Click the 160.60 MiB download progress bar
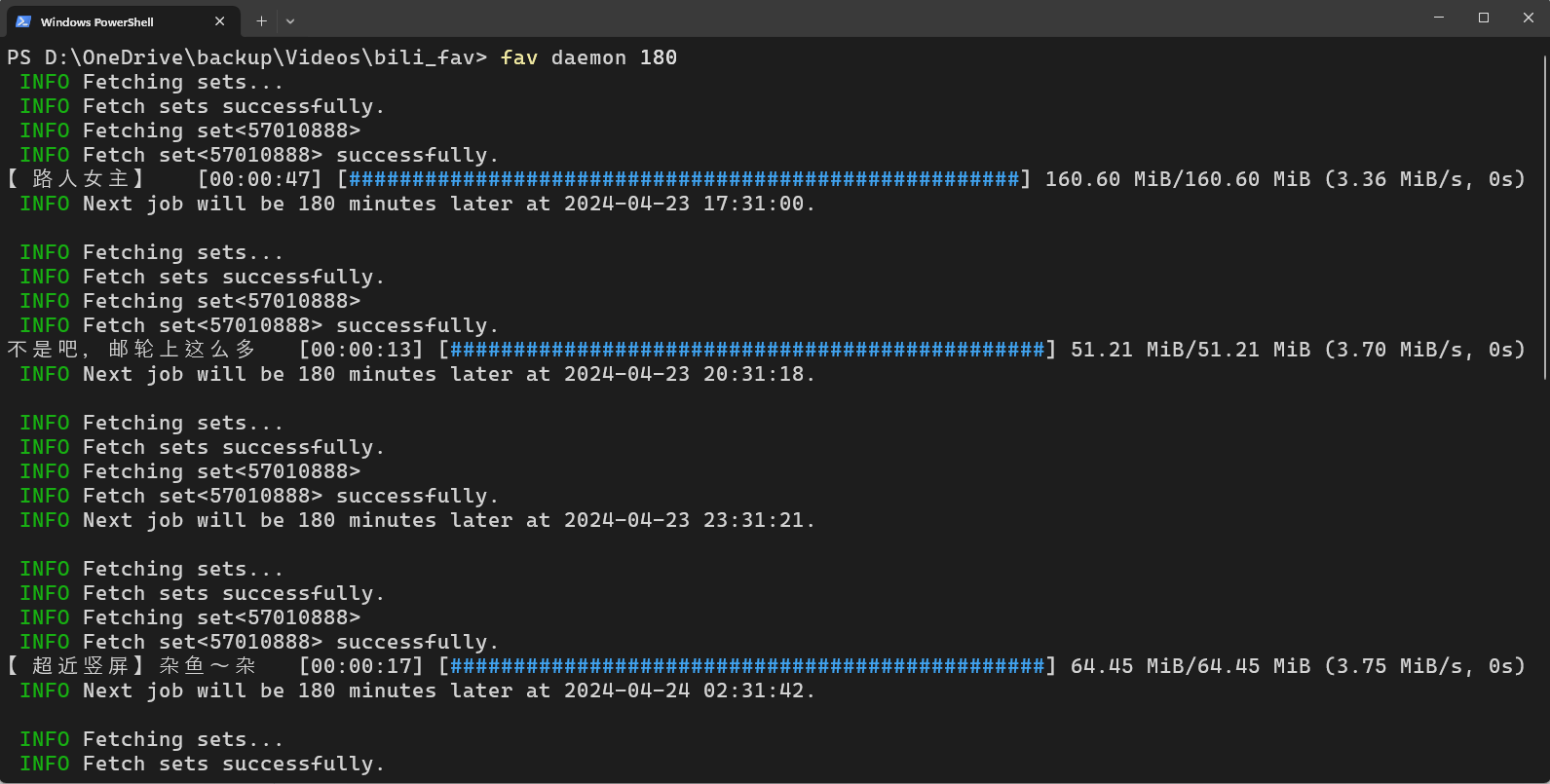 pos(684,179)
